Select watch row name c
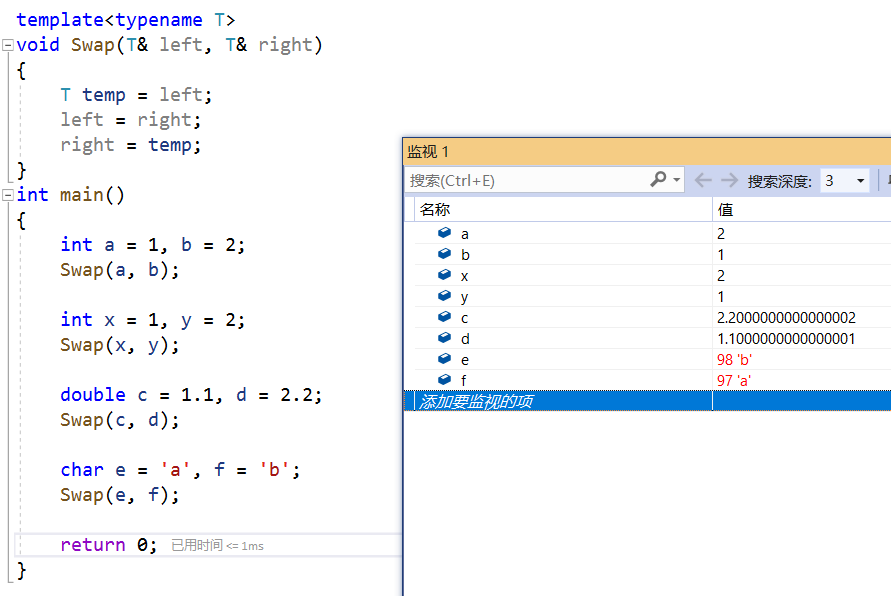The image size is (891, 596). pyautogui.click(x=465, y=318)
